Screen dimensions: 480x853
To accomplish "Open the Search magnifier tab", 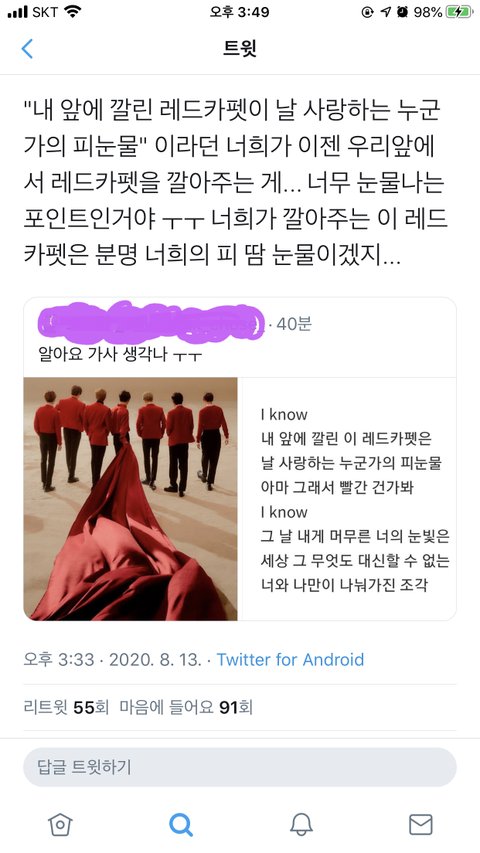I will (x=180, y=824).
